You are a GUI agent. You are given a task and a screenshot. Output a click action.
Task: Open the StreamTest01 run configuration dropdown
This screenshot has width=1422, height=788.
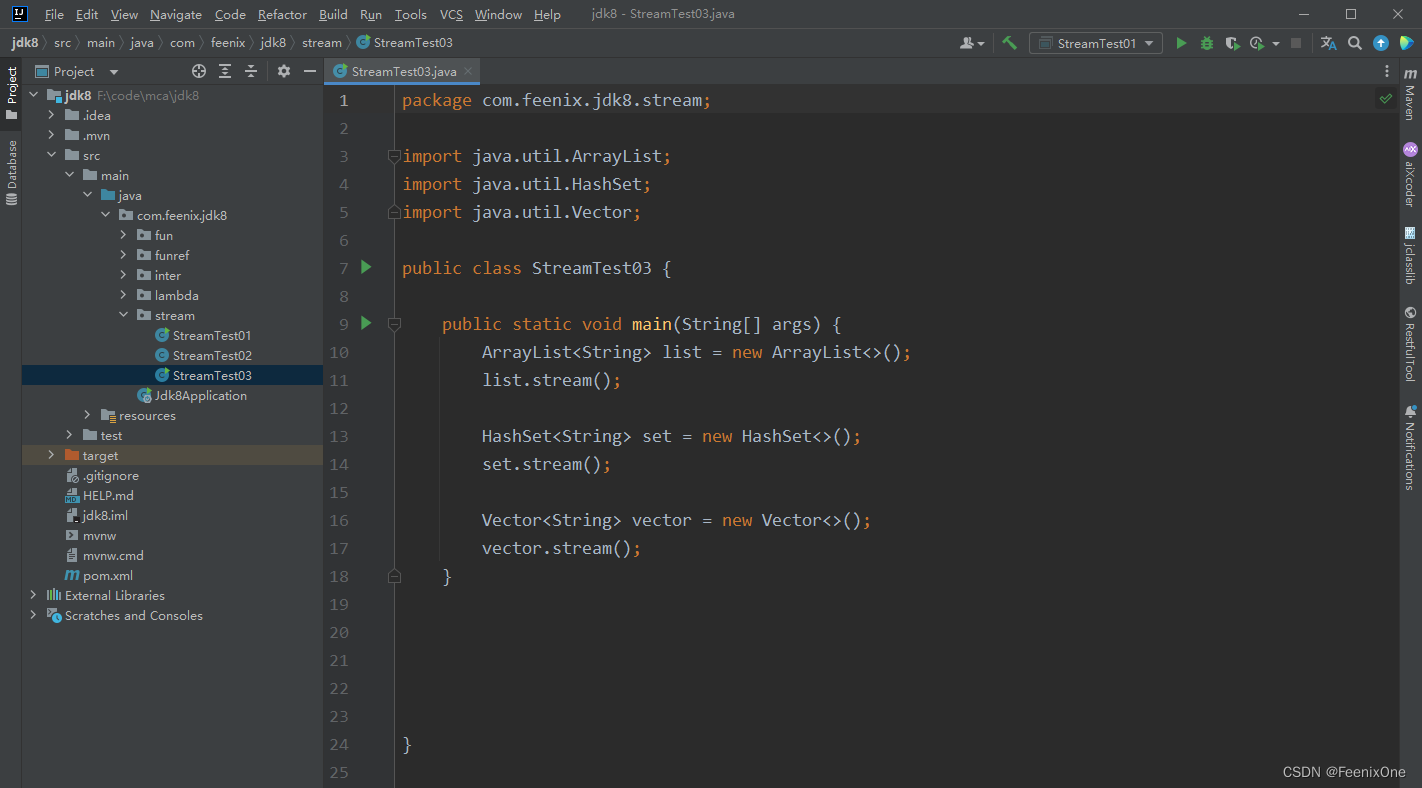pos(1096,43)
